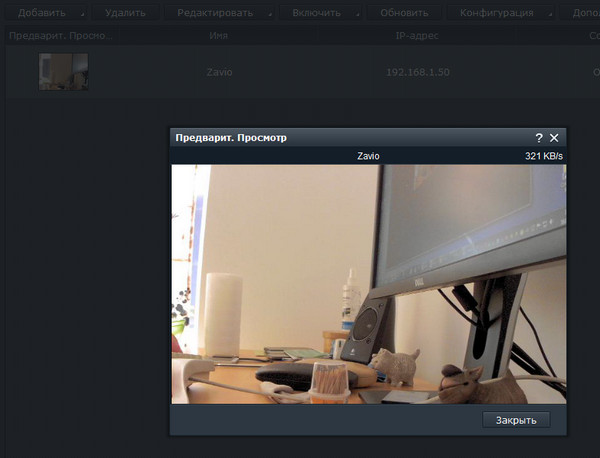Expand the dropdown arrow beside Конфигурация
The width and height of the screenshot is (600, 458).
pos(549,14)
